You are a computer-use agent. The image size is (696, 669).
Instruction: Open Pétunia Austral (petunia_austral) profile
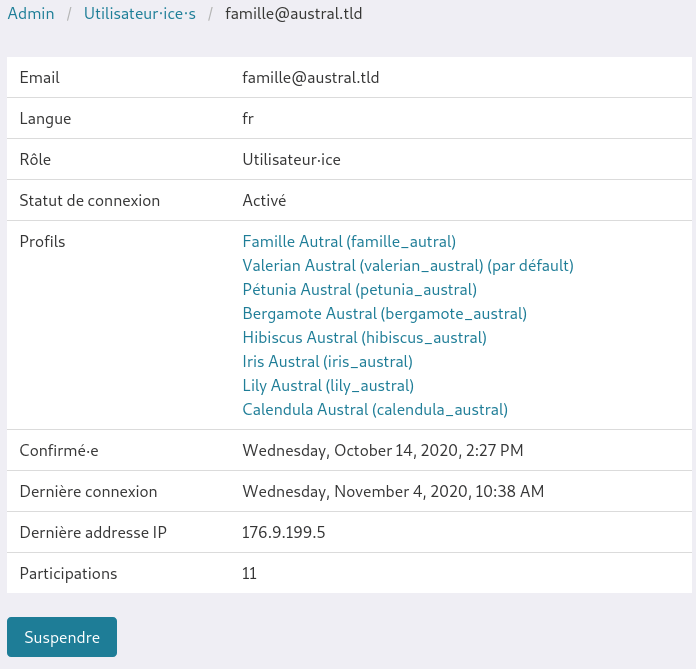360,289
